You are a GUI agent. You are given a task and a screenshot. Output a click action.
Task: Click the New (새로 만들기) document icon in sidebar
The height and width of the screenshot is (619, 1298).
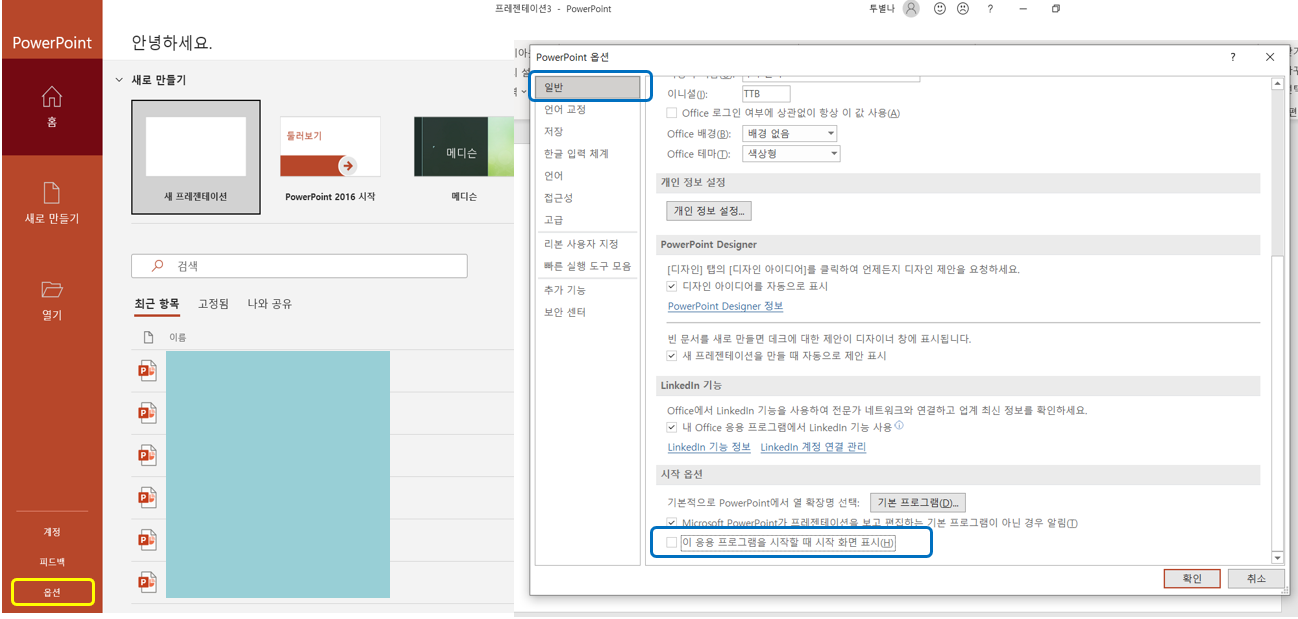click(51, 192)
